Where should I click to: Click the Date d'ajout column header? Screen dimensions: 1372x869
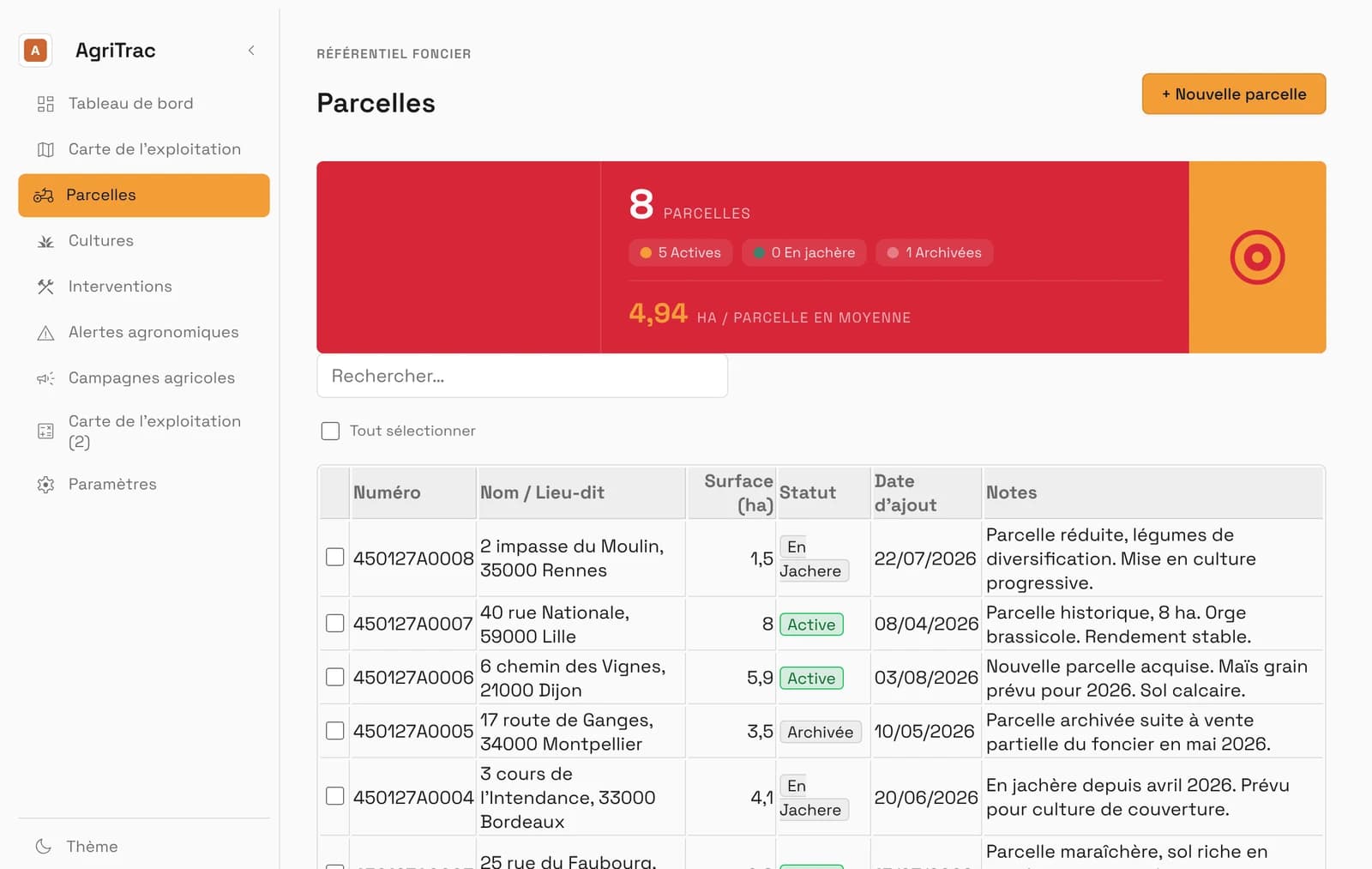tap(927, 493)
